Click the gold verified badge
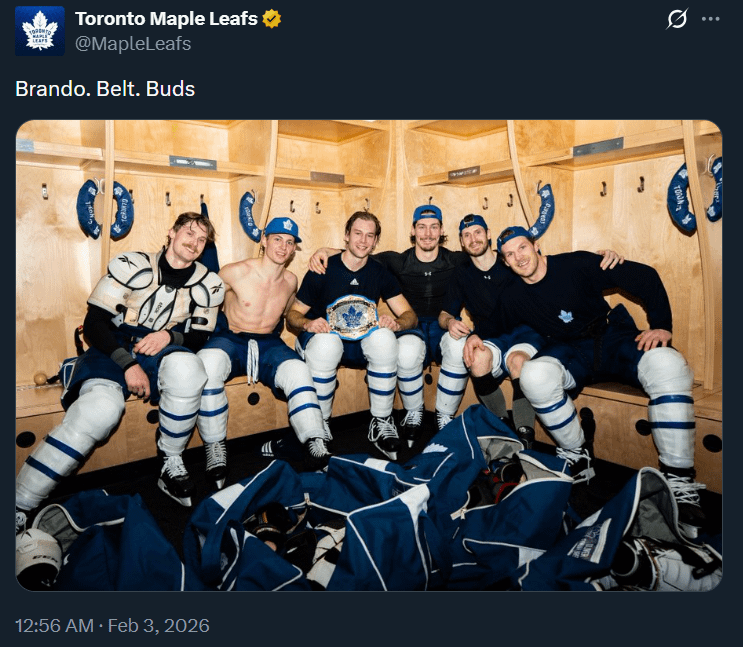Screen dimensions: 743x647 pyautogui.click(x=271, y=19)
